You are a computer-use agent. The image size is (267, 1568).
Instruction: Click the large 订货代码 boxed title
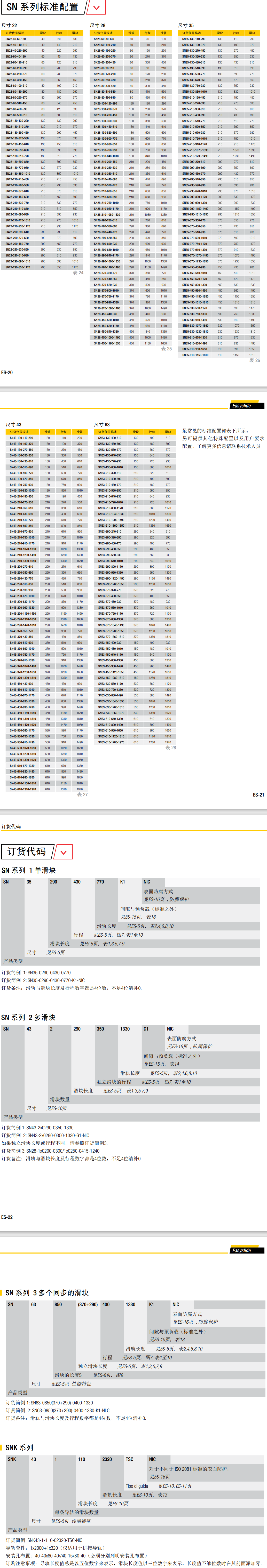27,851
